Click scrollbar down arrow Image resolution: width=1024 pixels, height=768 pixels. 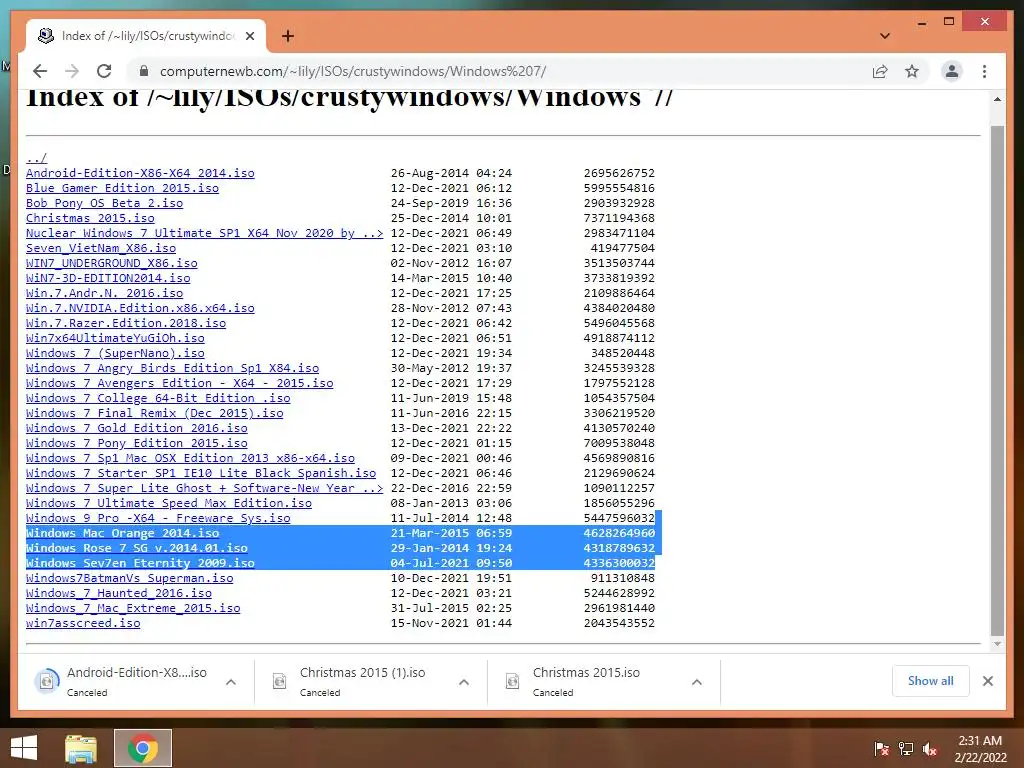pos(997,644)
